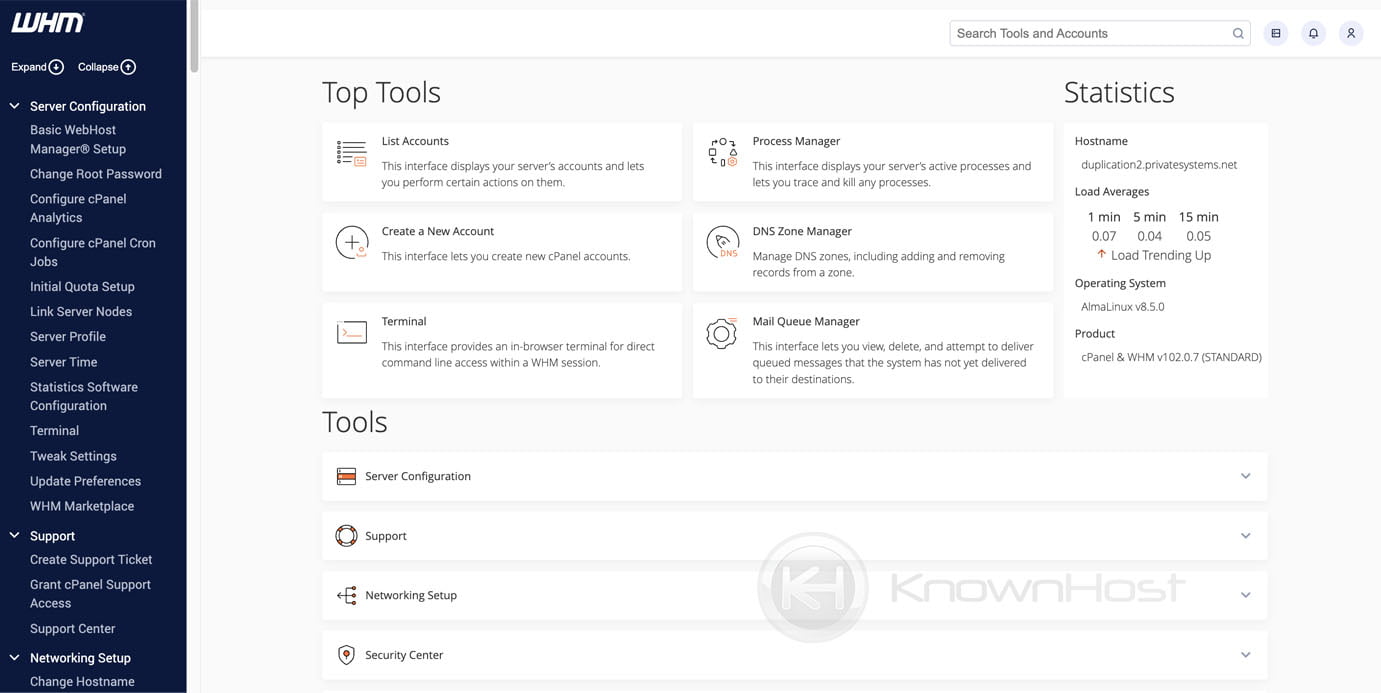Click the Create a New Account plus icon
The image size is (1381, 693).
point(352,243)
